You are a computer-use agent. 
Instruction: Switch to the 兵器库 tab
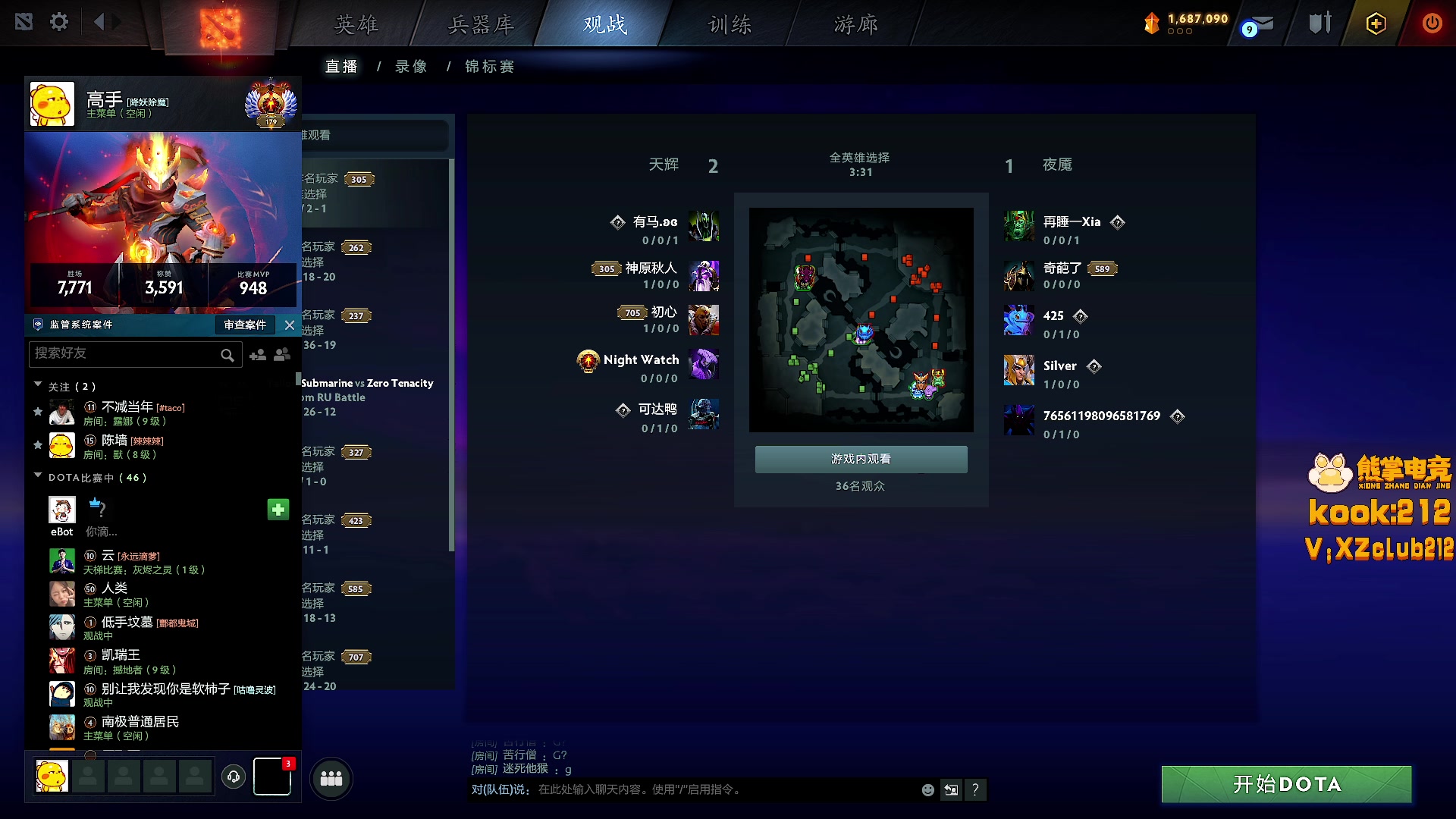(481, 25)
